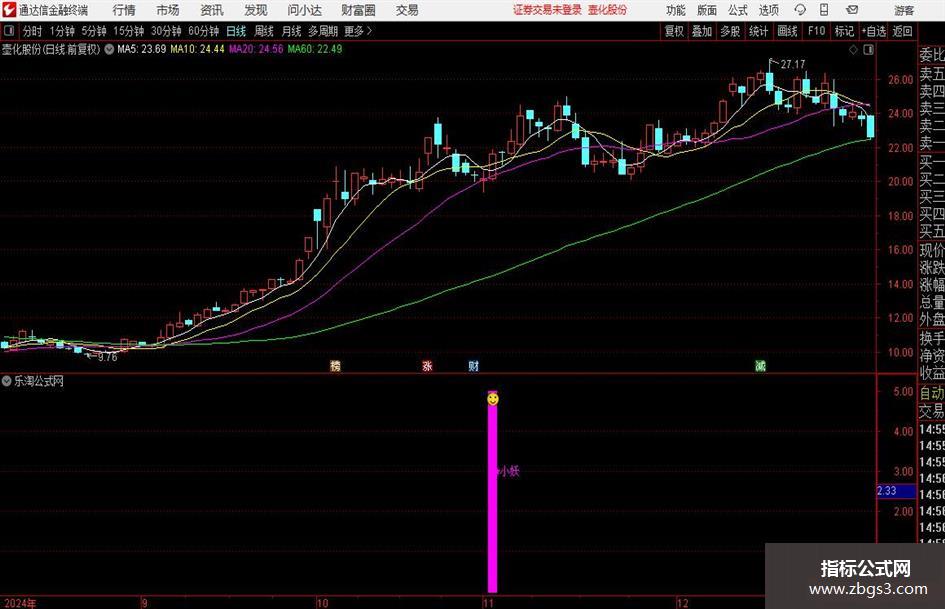Click the 榜 event marker
The width and height of the screenshot is (945, 609).
(x=335, y=366)
